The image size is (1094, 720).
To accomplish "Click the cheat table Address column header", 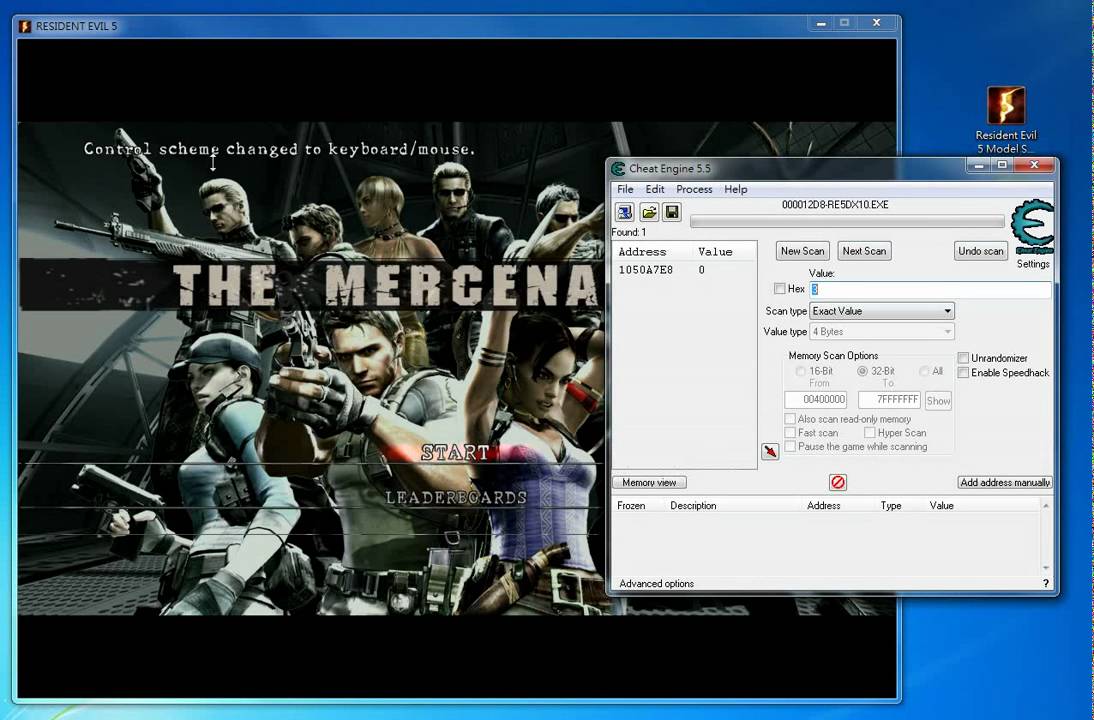I will 823,505.
